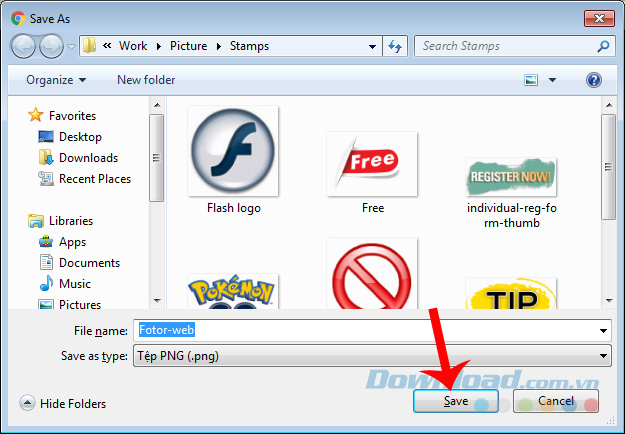
Task: Click the Help question mark icon
Action: coord(594,80)
